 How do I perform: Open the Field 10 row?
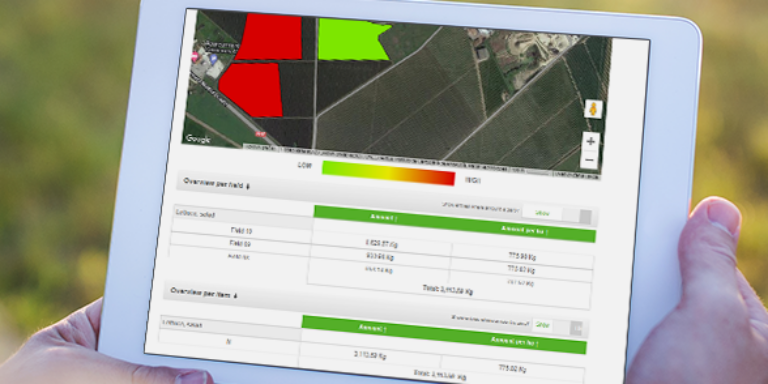tap(241, 230)
